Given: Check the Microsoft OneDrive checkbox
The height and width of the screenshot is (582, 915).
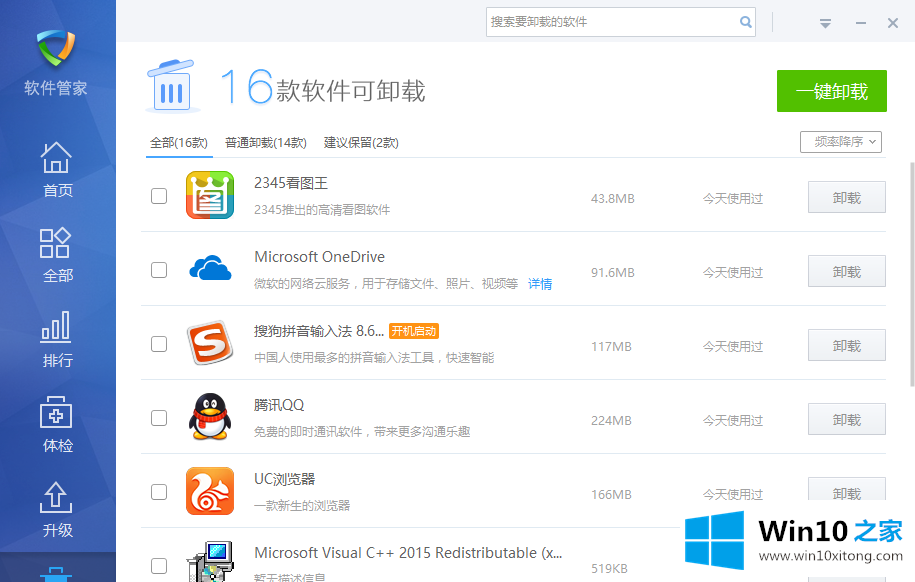Looking at the screenshot, I should [159, 270].
